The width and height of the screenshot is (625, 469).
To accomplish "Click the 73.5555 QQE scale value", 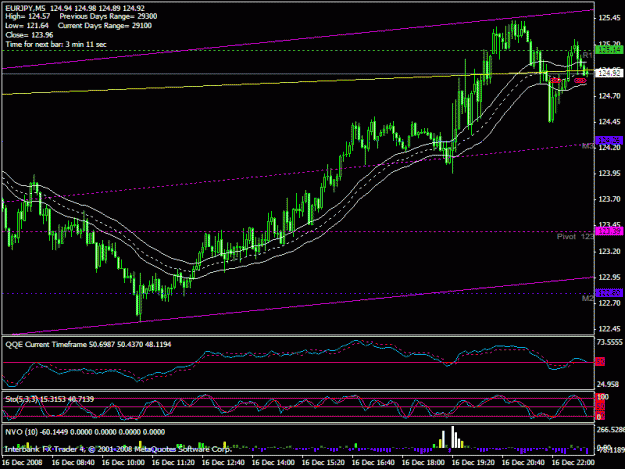I will pos(609,343).
